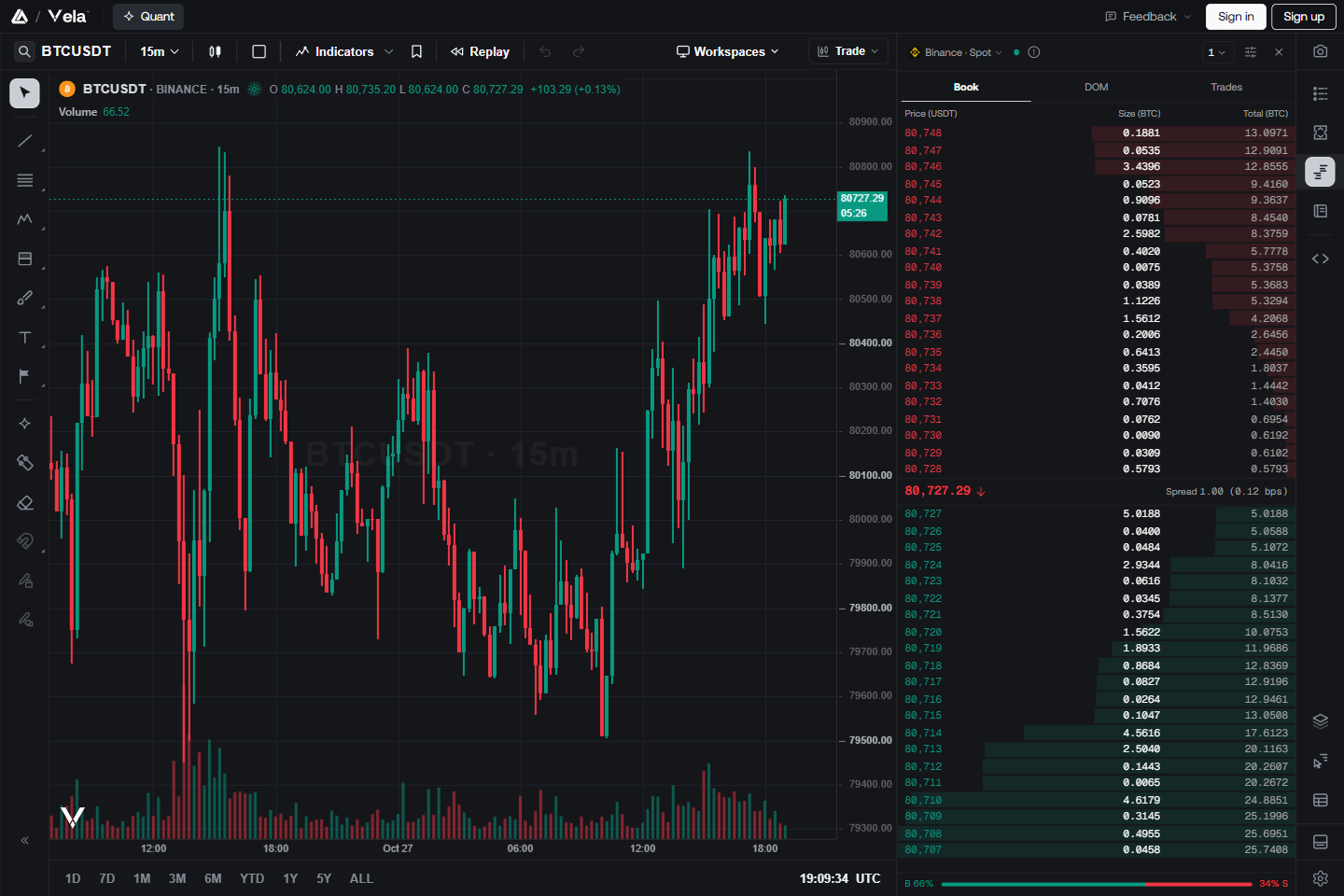
Task: Open the layers panel icon
Action: pyautogui.click(x=1320, y=721)
